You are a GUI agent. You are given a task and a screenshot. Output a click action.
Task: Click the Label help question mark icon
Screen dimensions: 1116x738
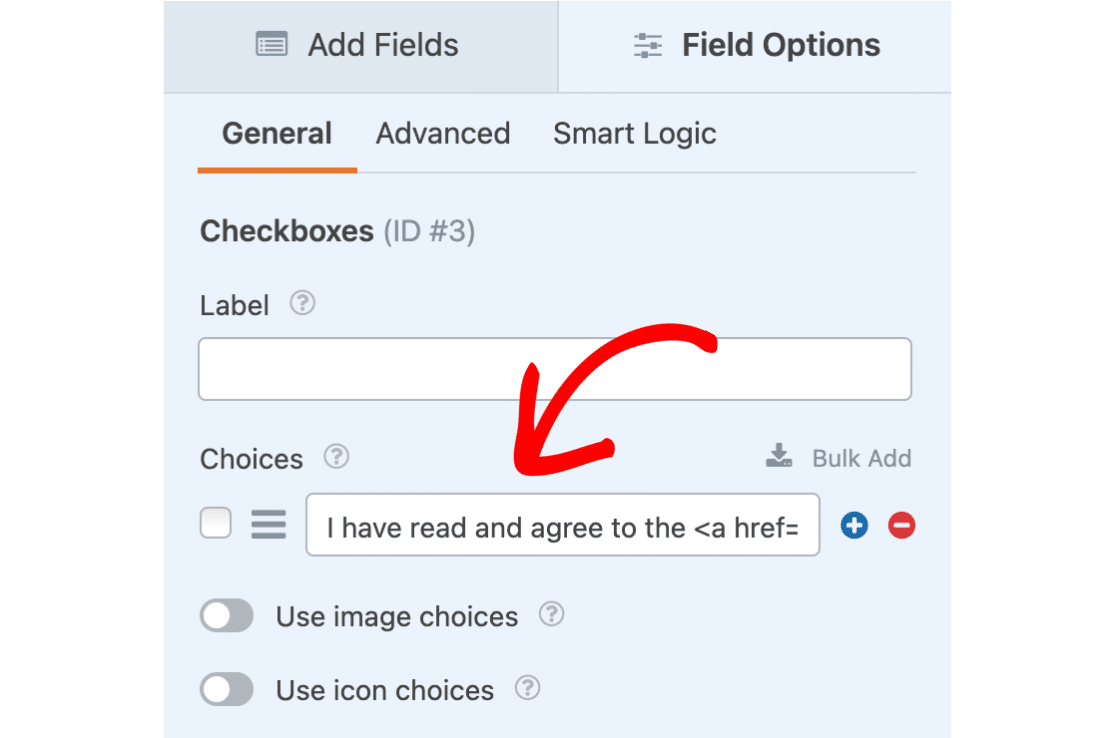point(302,304)
